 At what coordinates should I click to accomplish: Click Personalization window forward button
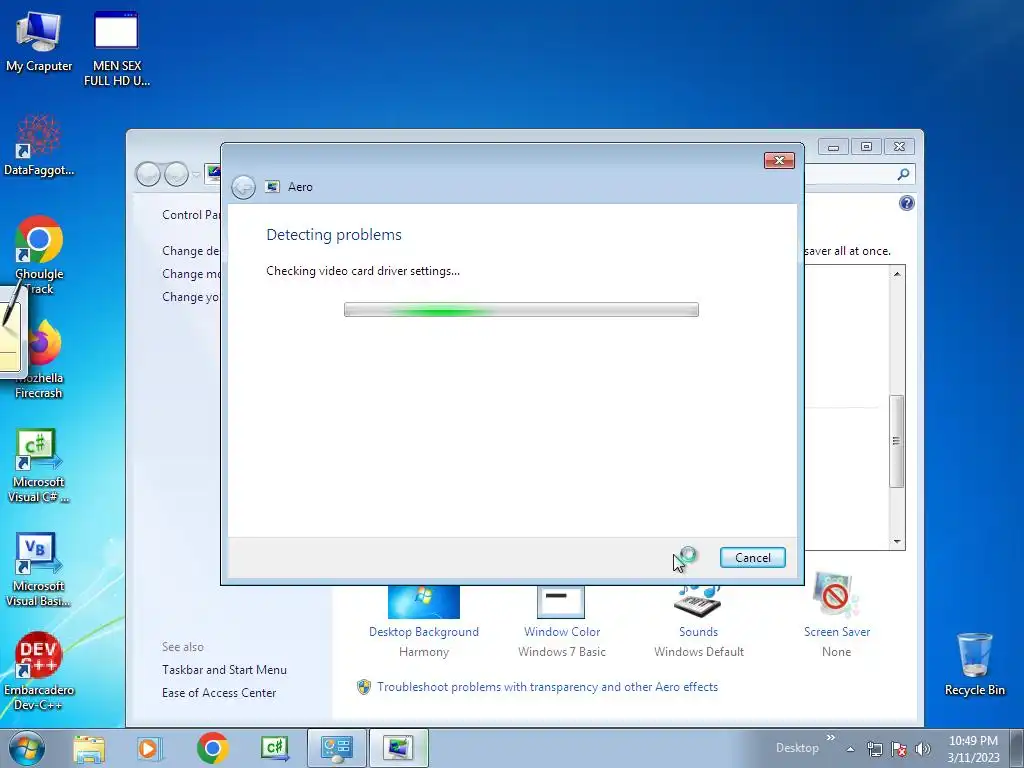pyautogui.click(x=176, y=174)
